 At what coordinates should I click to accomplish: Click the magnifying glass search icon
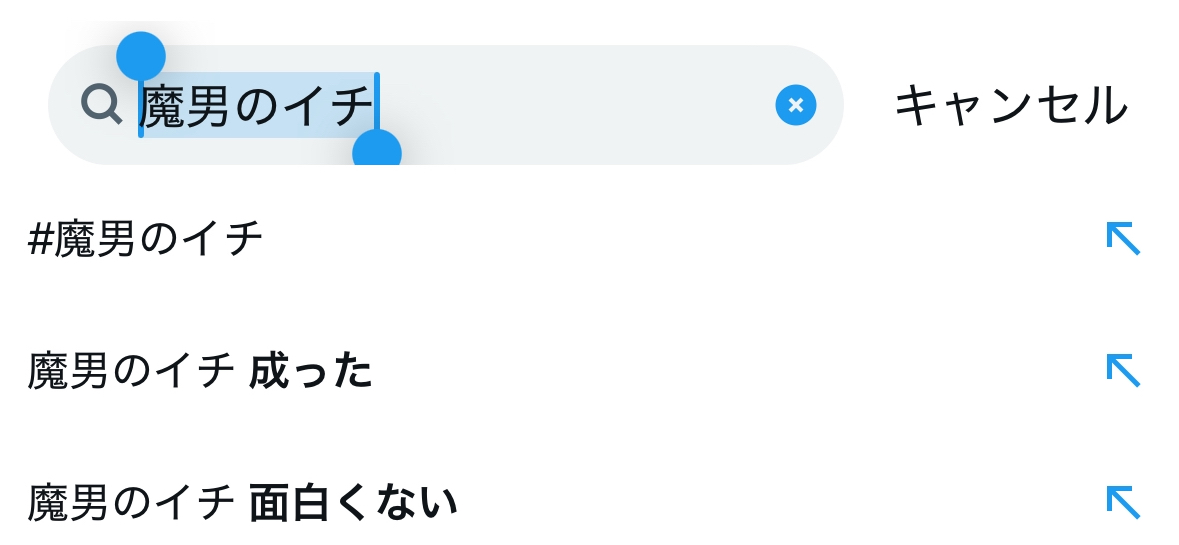pos(101,104)
